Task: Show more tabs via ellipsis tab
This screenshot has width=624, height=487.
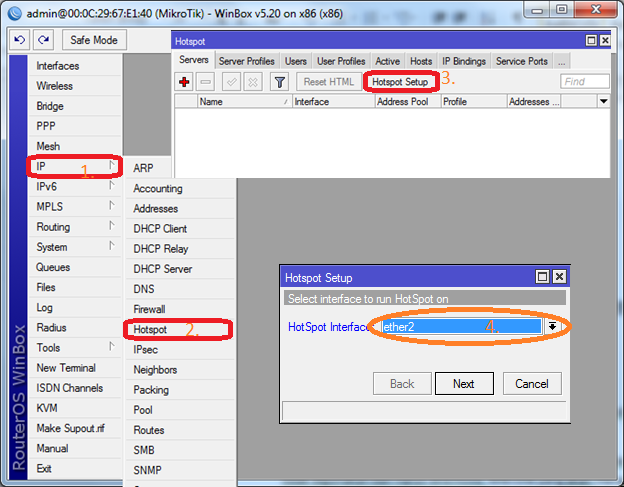Action: (x=562, y=61)
